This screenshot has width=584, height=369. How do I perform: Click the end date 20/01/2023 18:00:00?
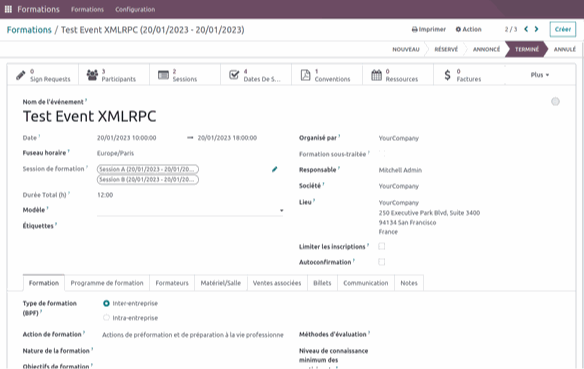227,138
